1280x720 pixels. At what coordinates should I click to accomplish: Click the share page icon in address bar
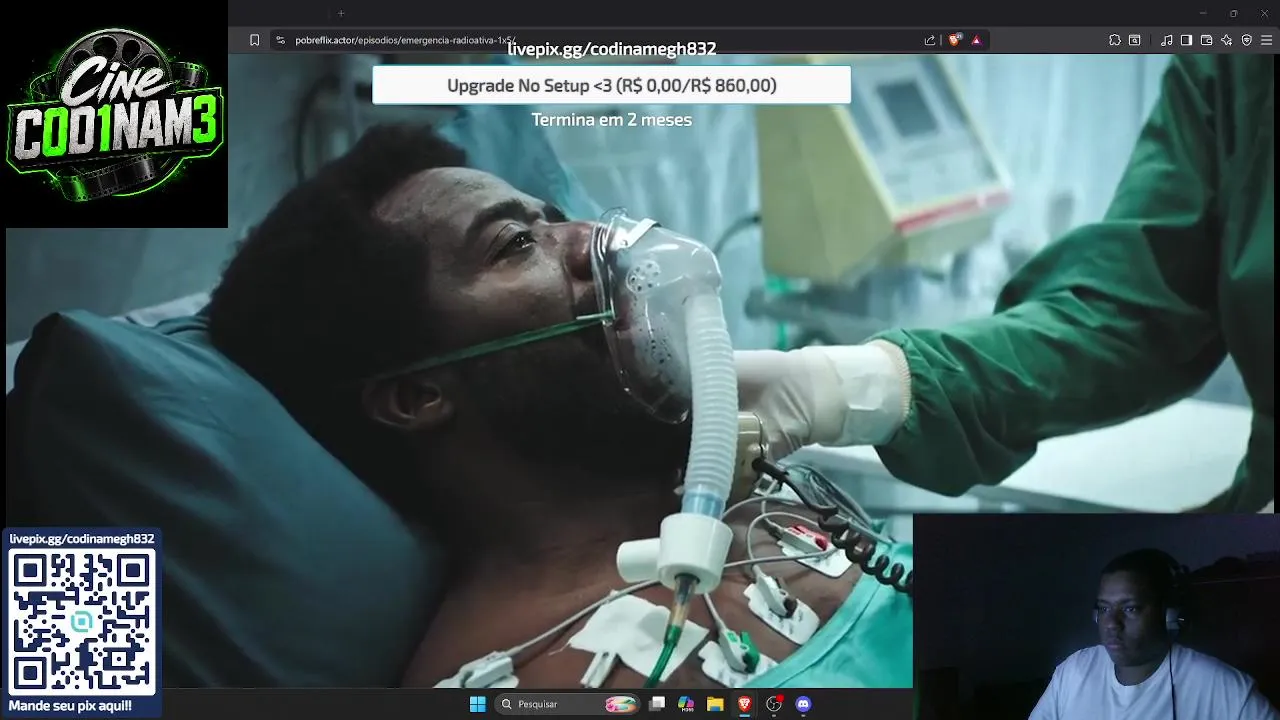(930, 40)
